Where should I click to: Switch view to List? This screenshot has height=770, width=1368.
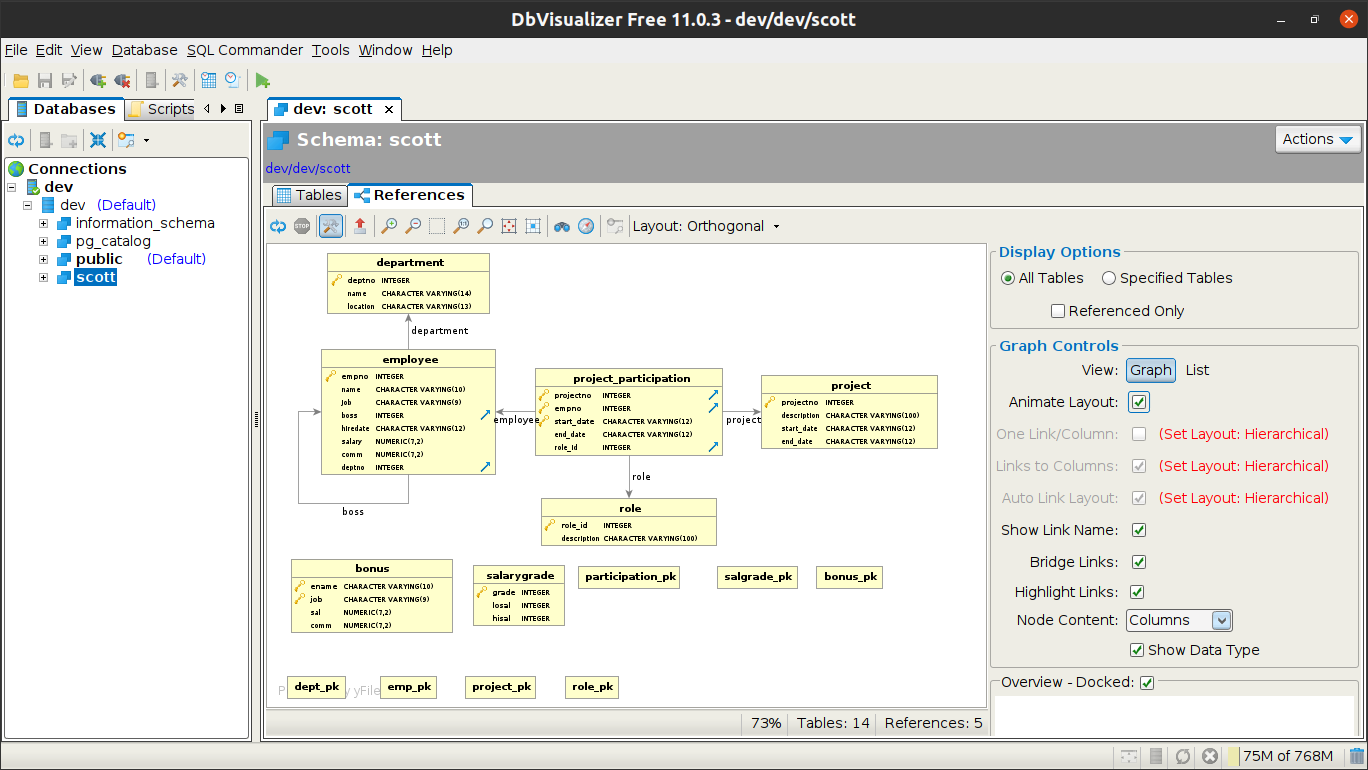tap(1197, 370)
